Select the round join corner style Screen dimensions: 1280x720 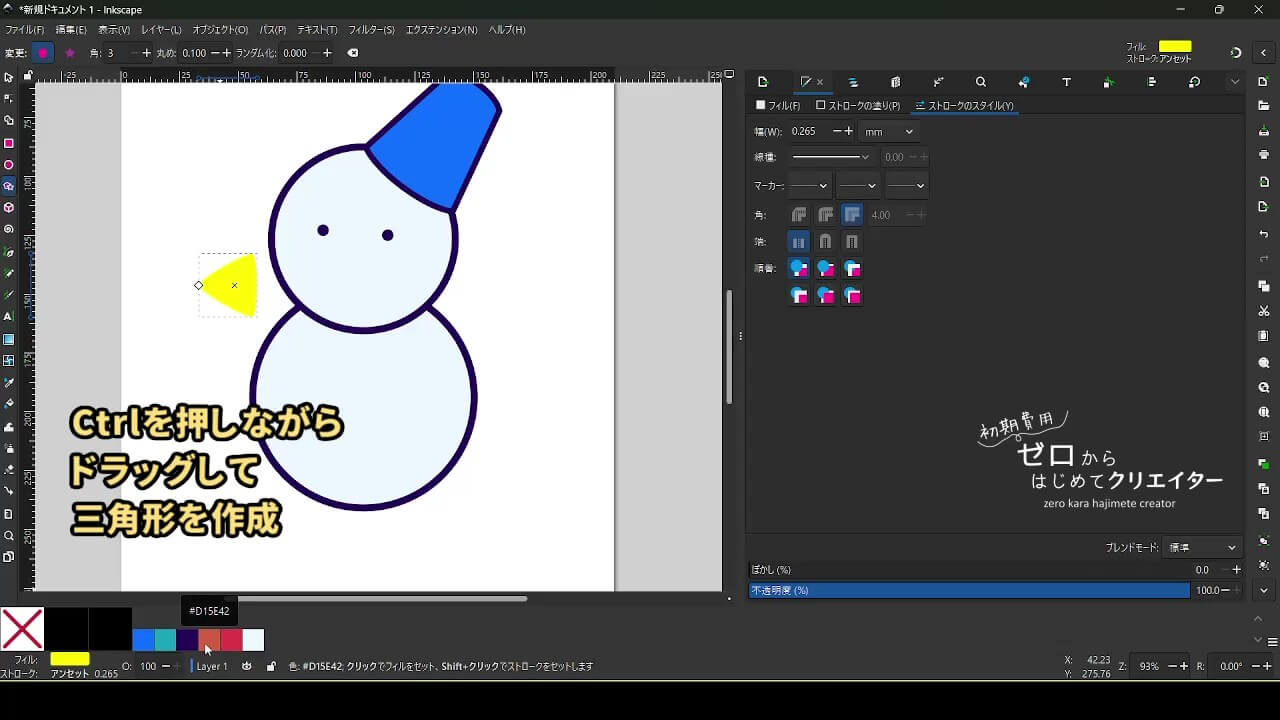point(825,215)
